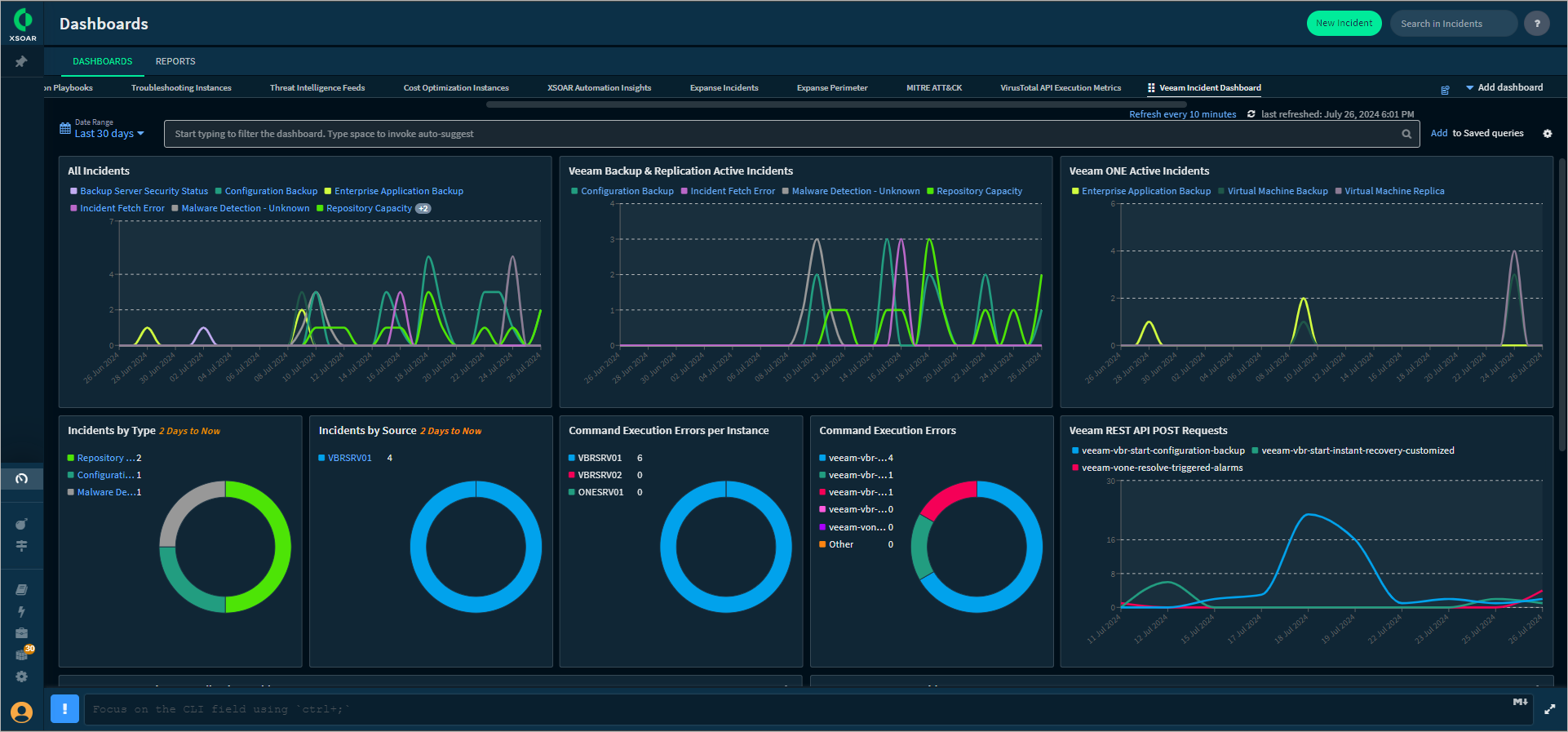Expand the +2 more legend items badge

pos(423,208)
